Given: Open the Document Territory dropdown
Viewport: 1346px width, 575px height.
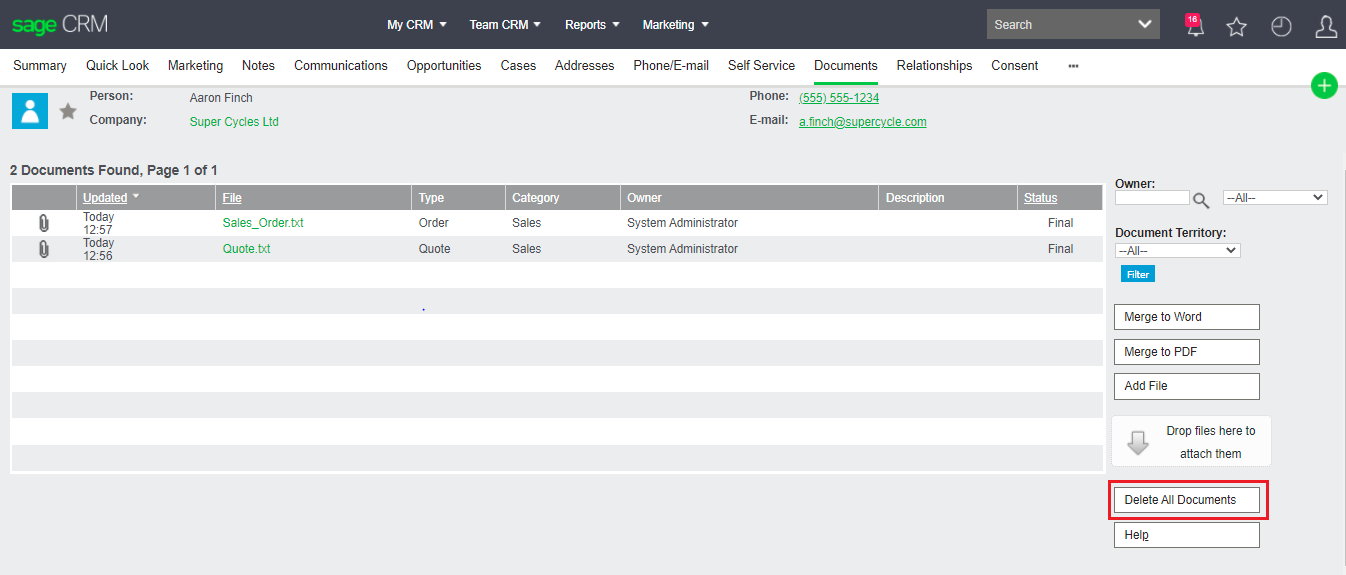Looking at the screenshot, I should pos(1177,251).
